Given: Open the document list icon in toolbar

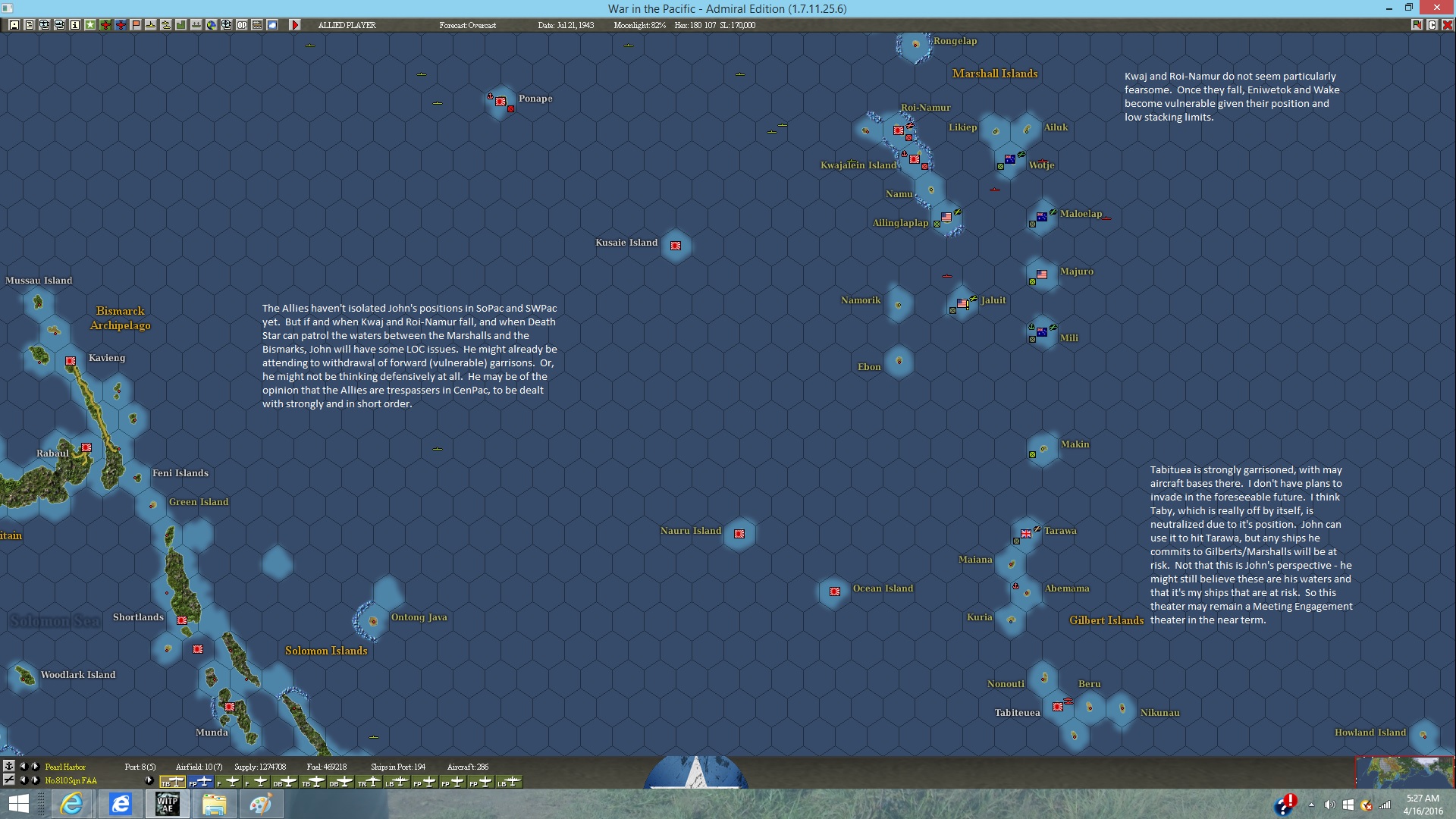Looking at the screenshot, I should click(x=30, y=25).
